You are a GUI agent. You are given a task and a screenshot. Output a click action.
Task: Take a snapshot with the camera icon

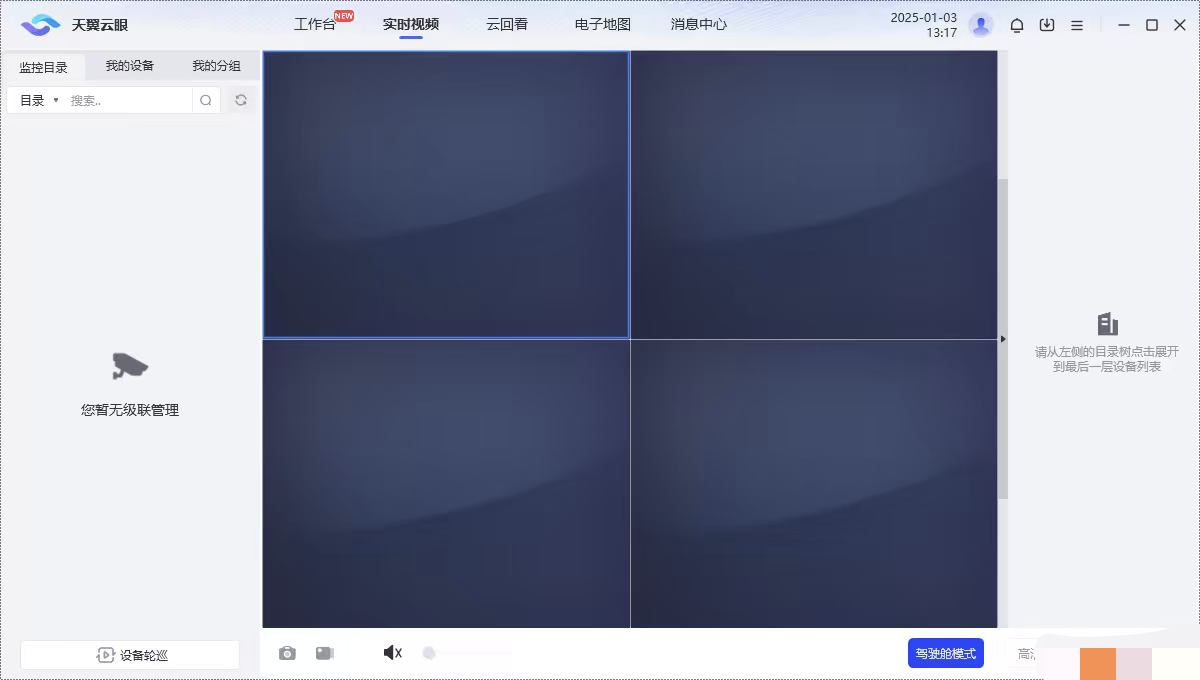(287, 652)
